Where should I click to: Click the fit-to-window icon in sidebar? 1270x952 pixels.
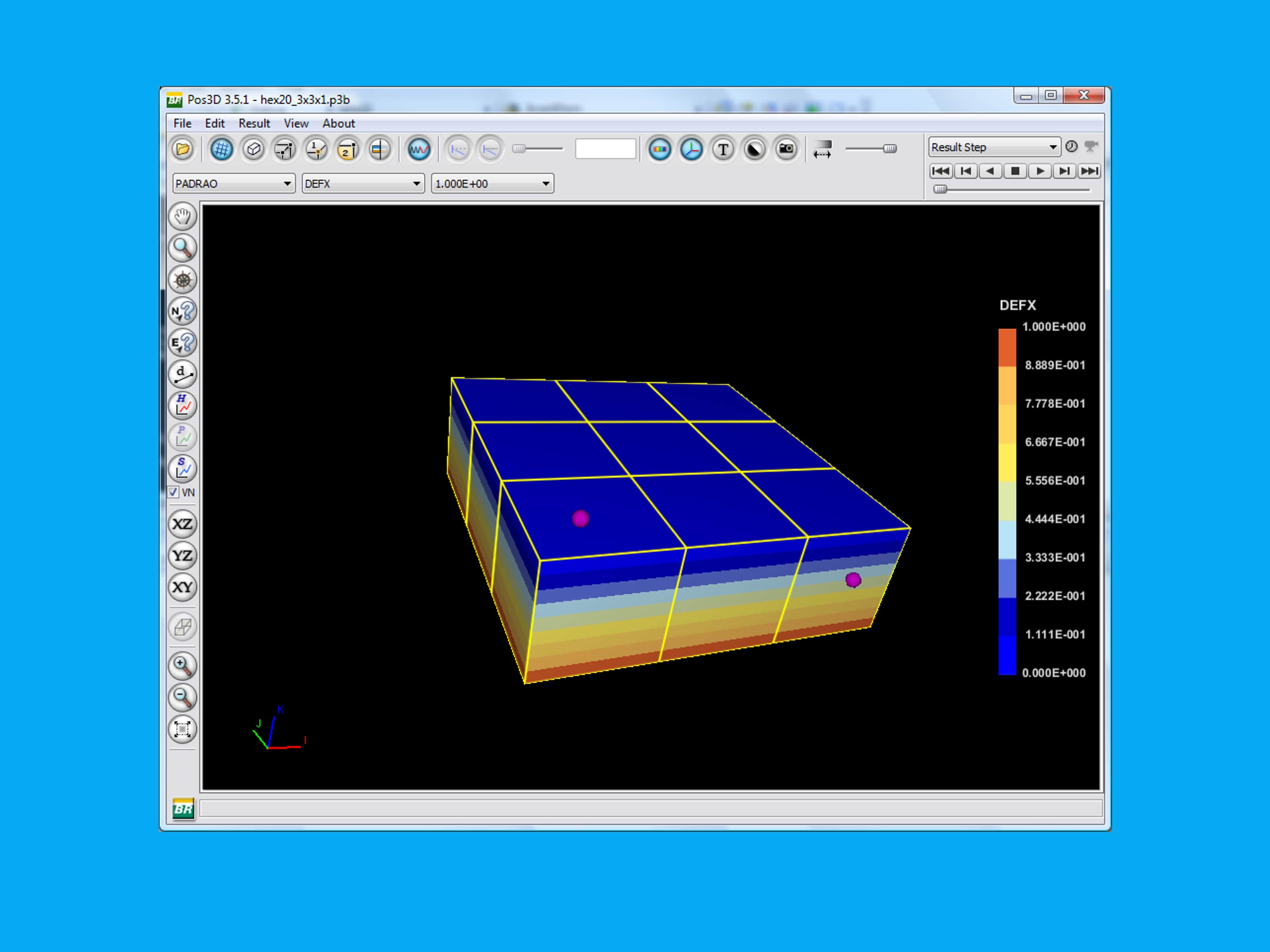point(183,729)
